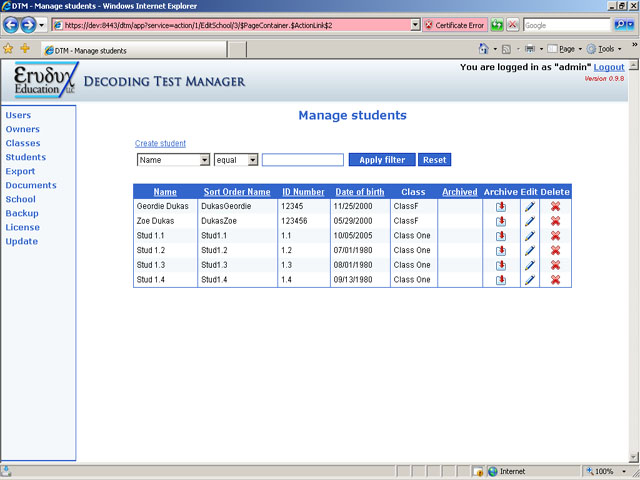The height and width of the screenshot is (480, 640).
Task: Archive student Stud 1.1
Action: [x=501, y=236]
